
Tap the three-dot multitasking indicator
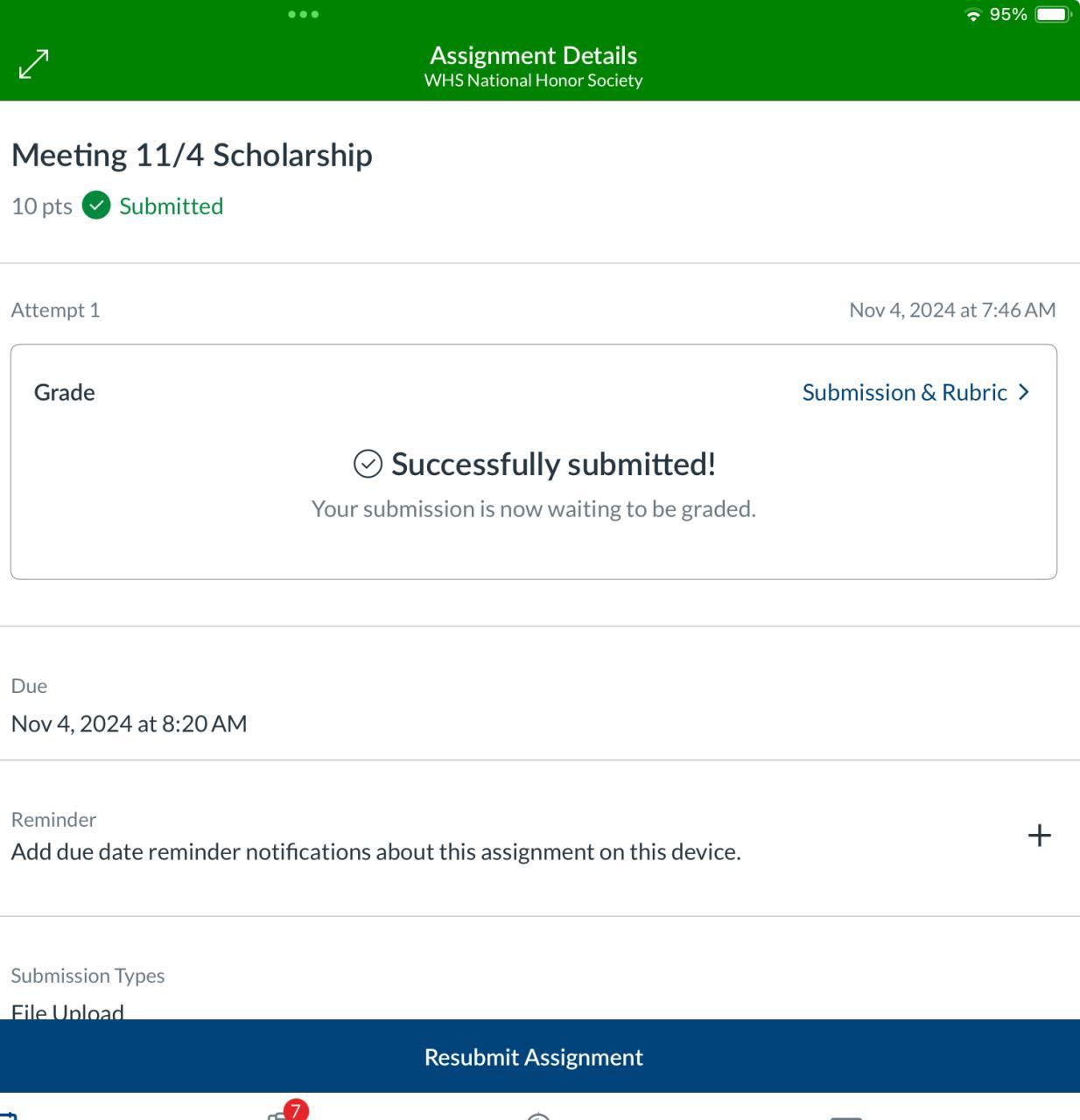pyautogui.click(x=303, y=14)
